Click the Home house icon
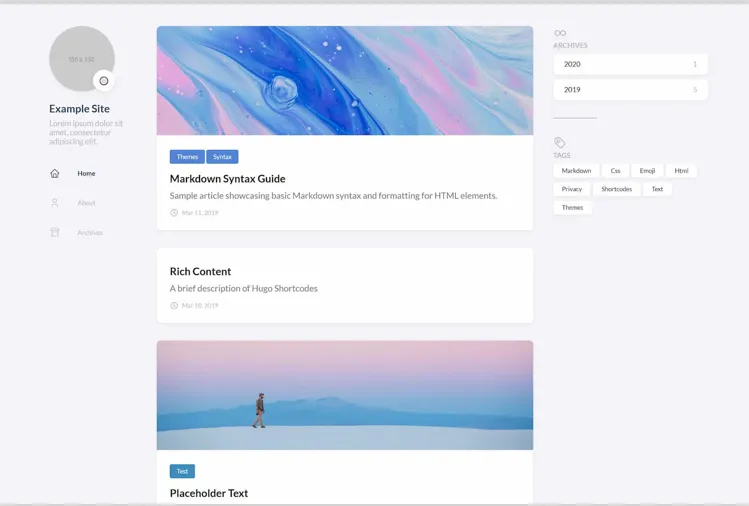 click(x=55, y=173)
